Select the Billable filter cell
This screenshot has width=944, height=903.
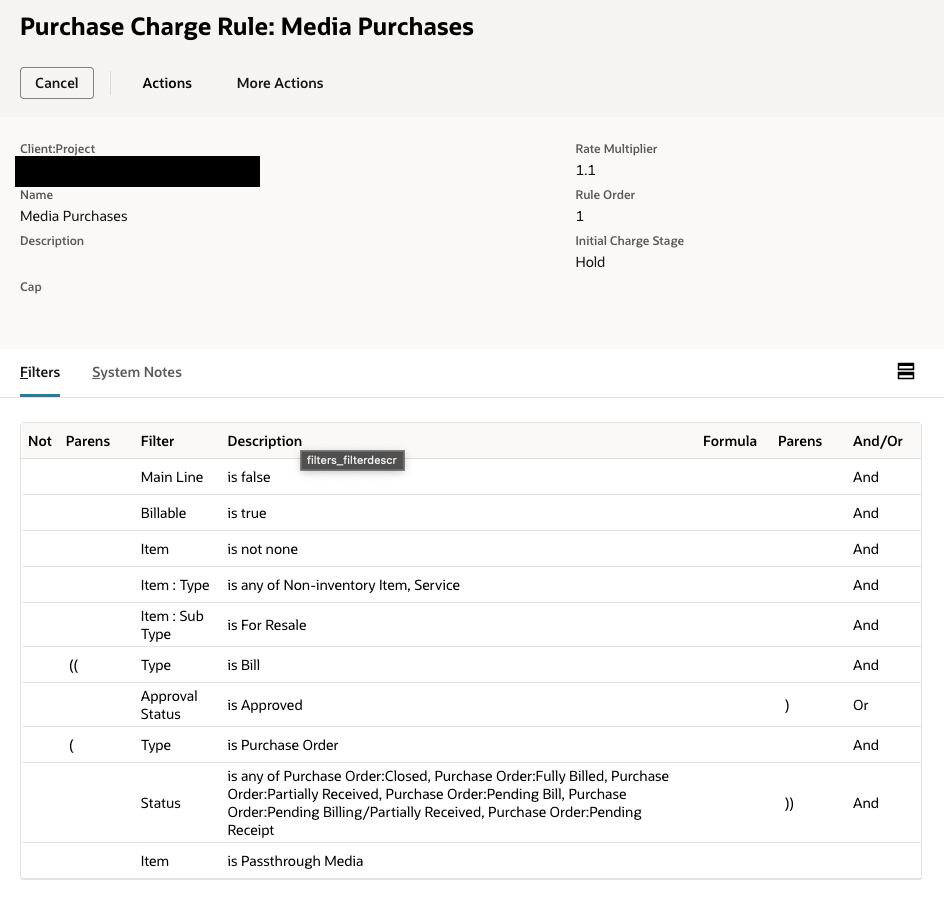point(163,513)
